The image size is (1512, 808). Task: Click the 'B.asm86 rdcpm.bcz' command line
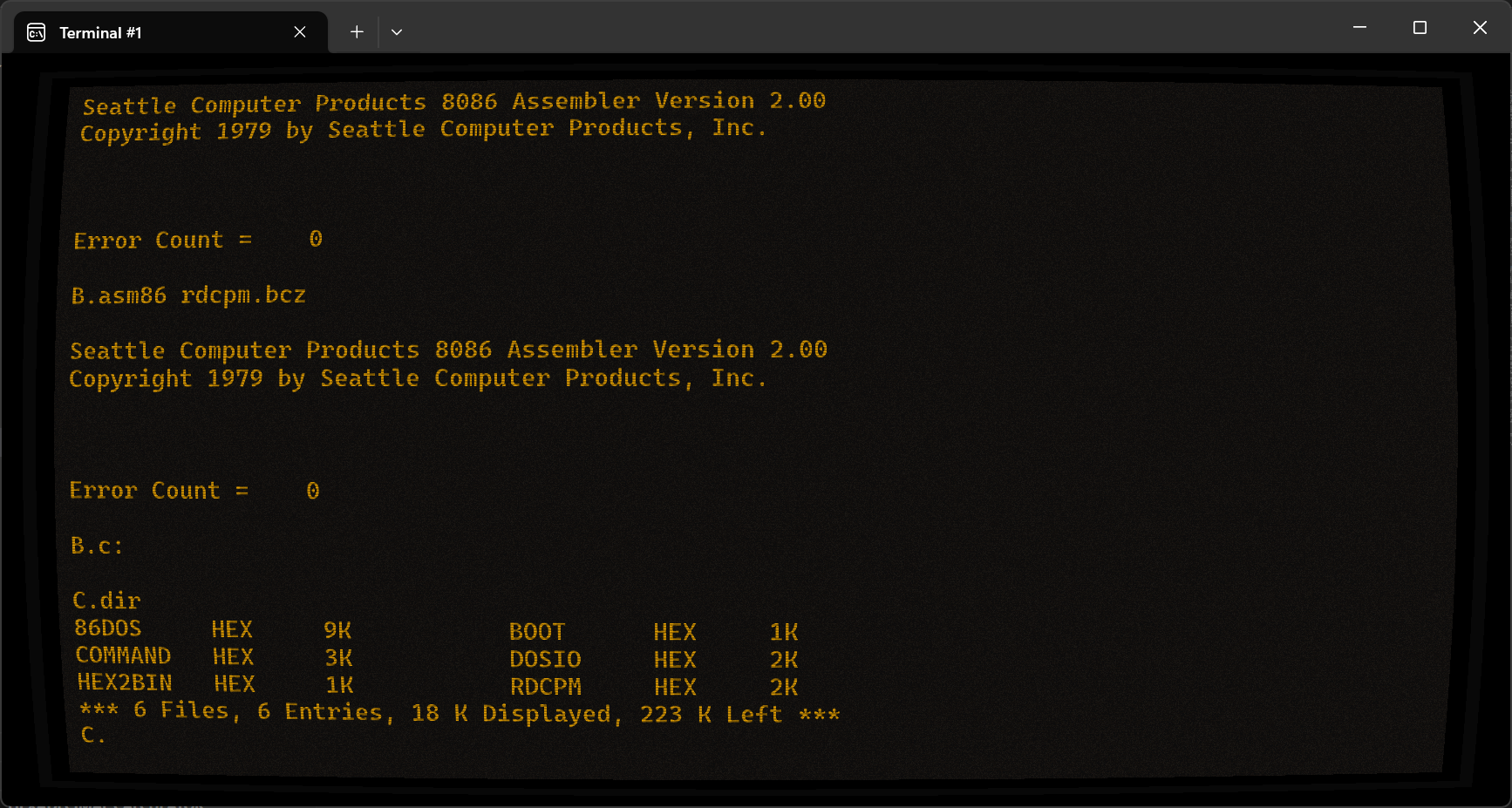[188, 295]
